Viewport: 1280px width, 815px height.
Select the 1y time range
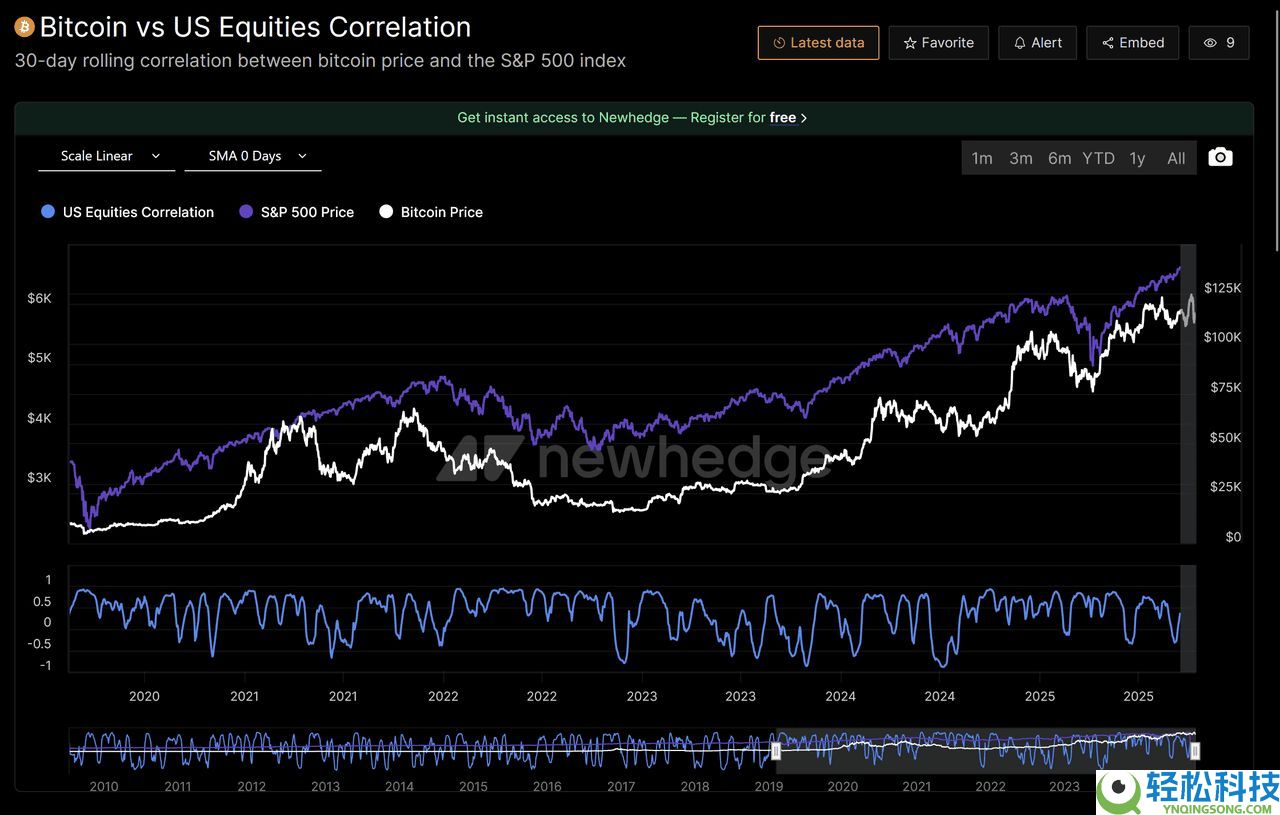coord(1137,158)
